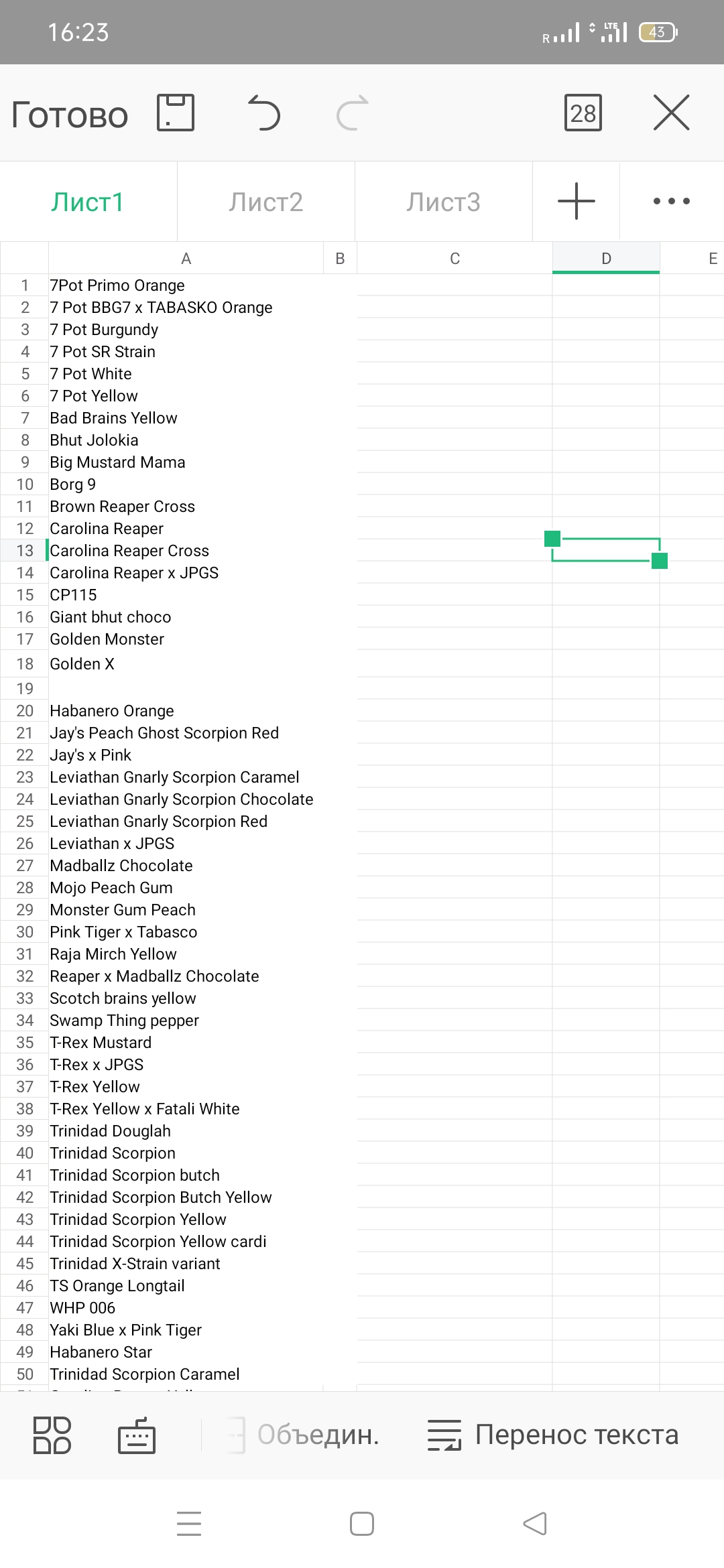The width and height of the screenshot is (724, 1568).
Task: Tap the Android back button
Action: (535, 1523)
